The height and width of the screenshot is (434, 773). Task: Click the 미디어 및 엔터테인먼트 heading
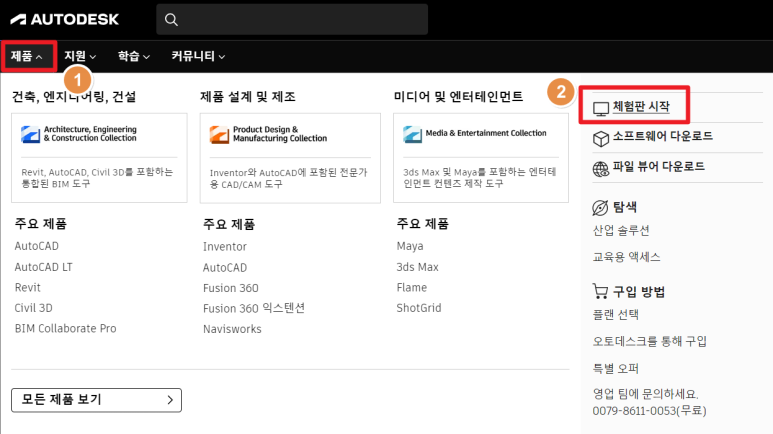pyautogui.click(x=458, y=96)
